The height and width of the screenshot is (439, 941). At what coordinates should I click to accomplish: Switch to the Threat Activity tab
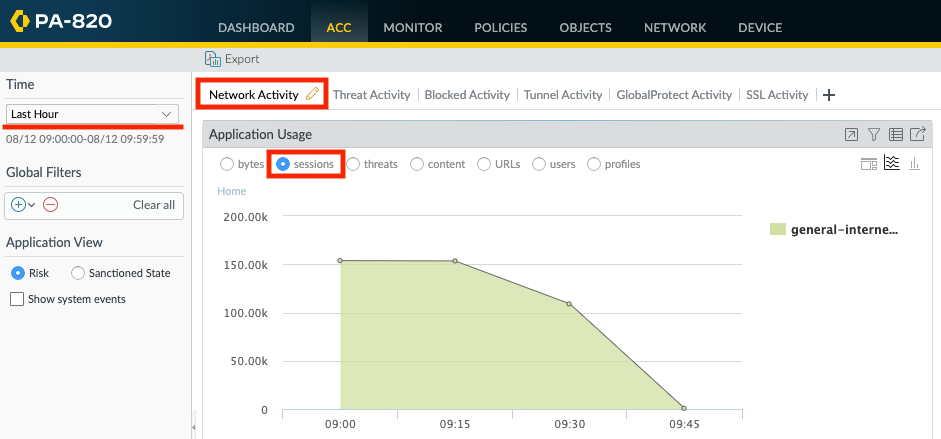pos(371,95)
